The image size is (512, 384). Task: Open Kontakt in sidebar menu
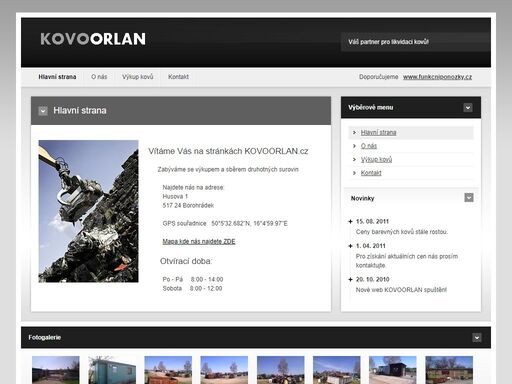[x=371, y=173]
